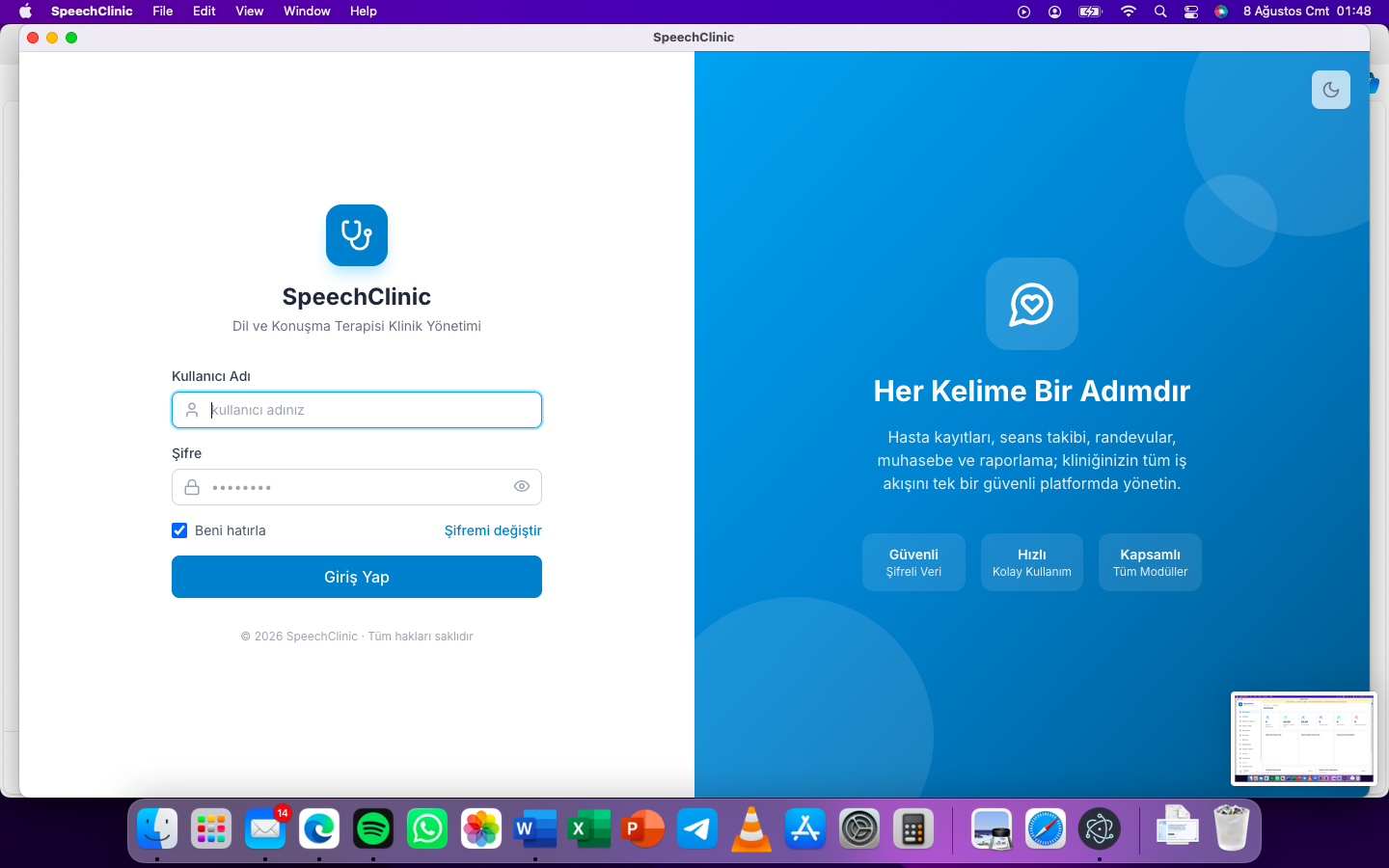The height and width of the screenshot is (868, 1389).
Task: Open the SpeechClinic app menu
Action: click(92, 12)
